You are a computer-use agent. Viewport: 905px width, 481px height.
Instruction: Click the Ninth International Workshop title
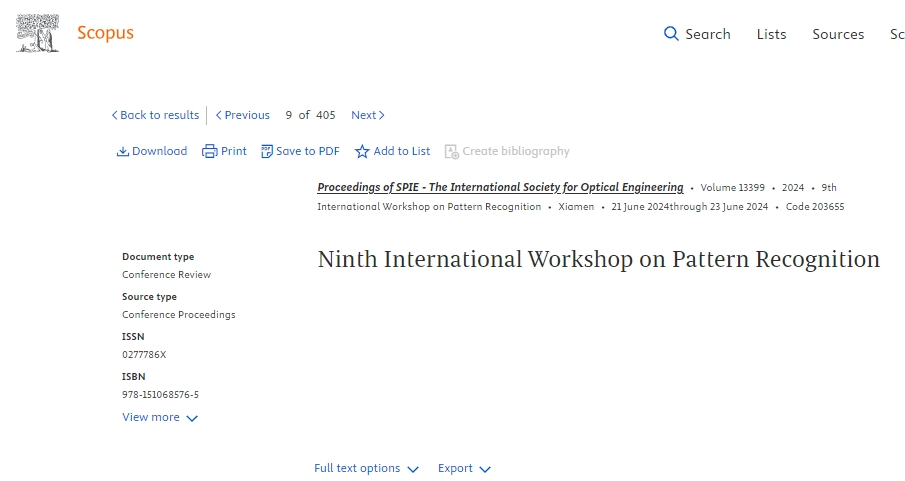point(598,260)
